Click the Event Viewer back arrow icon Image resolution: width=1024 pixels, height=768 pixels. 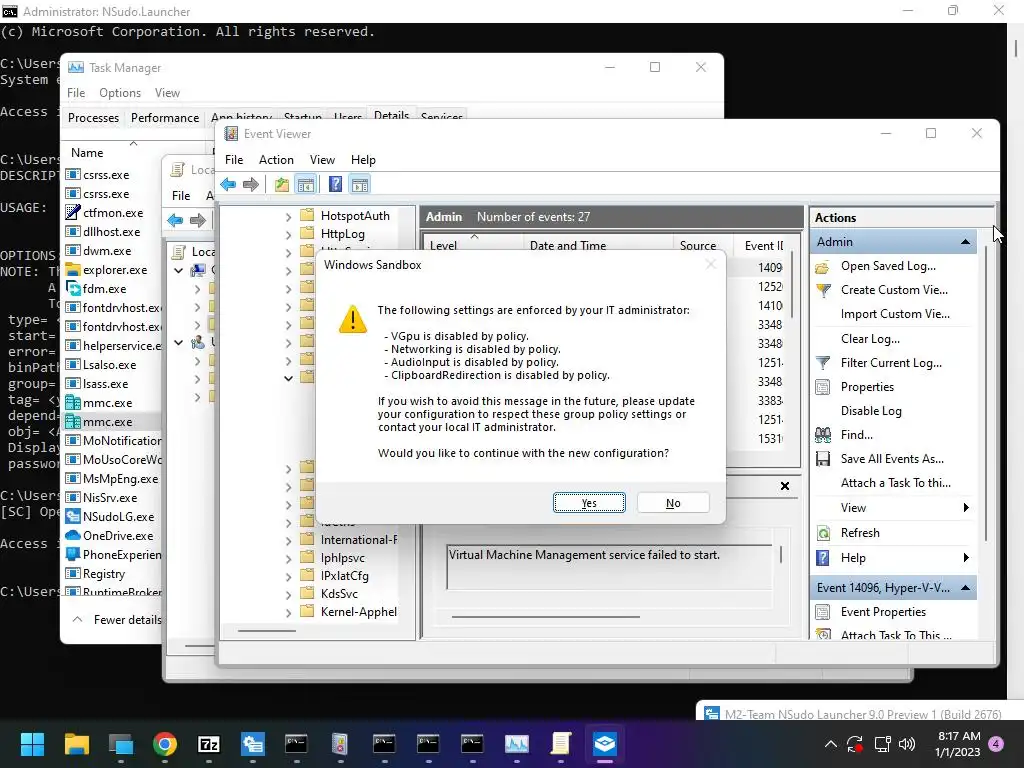tap(228, 185)
